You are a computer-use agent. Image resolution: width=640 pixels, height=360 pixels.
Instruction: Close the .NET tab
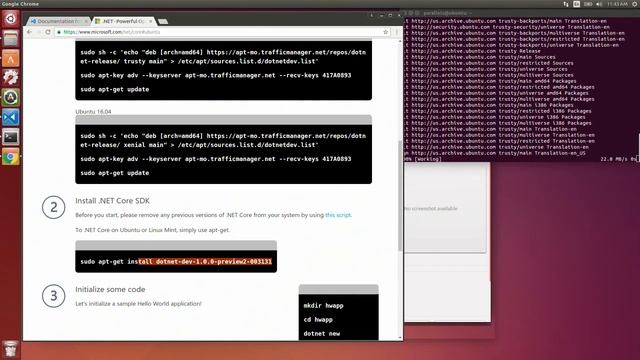click(151, 21)
